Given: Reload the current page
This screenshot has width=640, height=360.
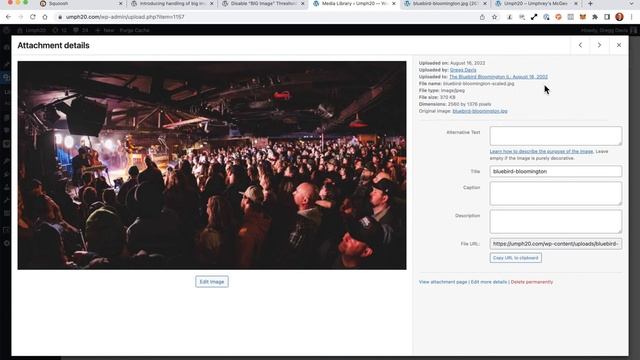Looking at the screenshot, I should pyautogui.click(x=33, y=17).
